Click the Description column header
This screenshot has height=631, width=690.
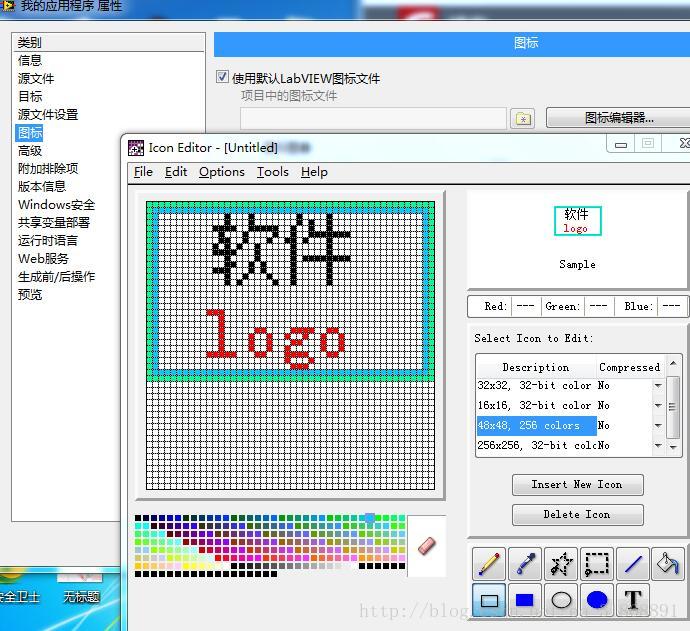click(536, 367)
